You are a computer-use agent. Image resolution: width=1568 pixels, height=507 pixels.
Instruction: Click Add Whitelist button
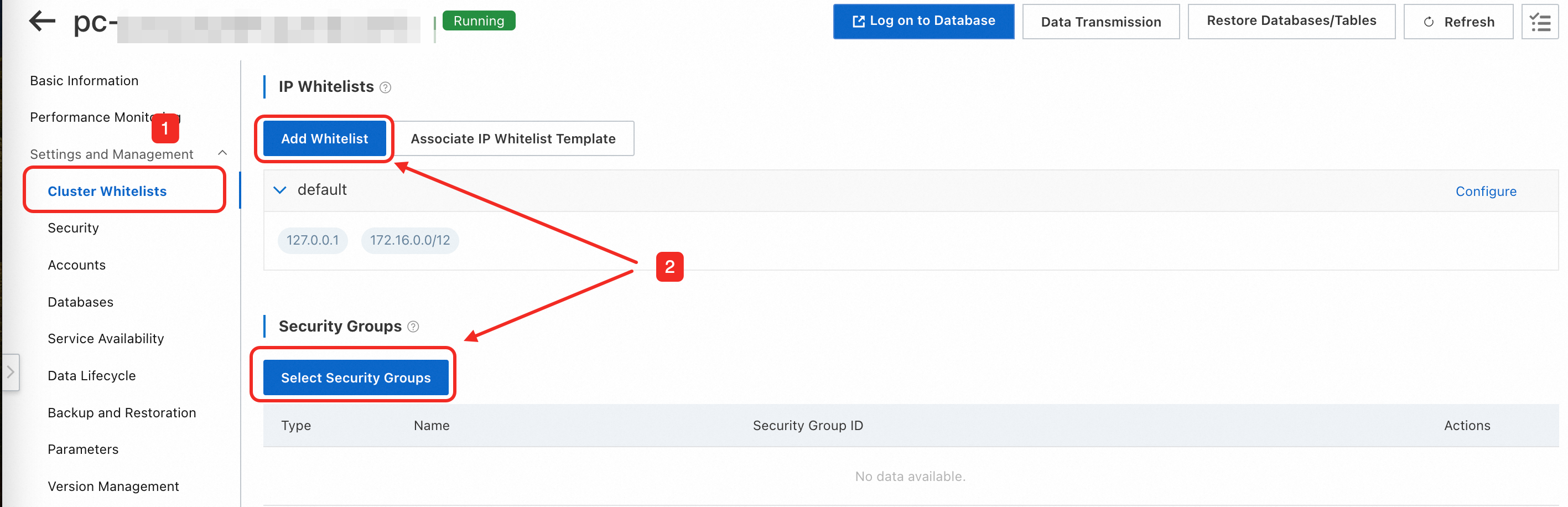coord(324,139)
